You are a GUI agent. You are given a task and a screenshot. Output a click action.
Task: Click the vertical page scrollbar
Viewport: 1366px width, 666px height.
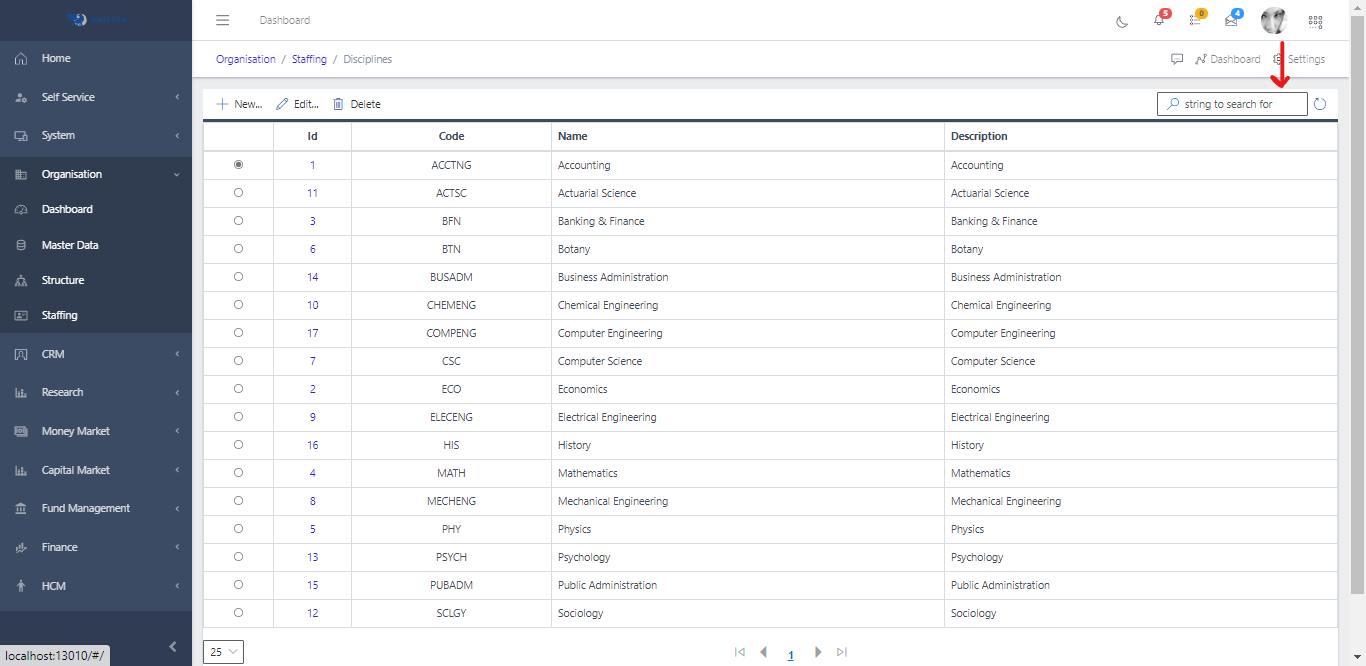tap(1357, 300)
